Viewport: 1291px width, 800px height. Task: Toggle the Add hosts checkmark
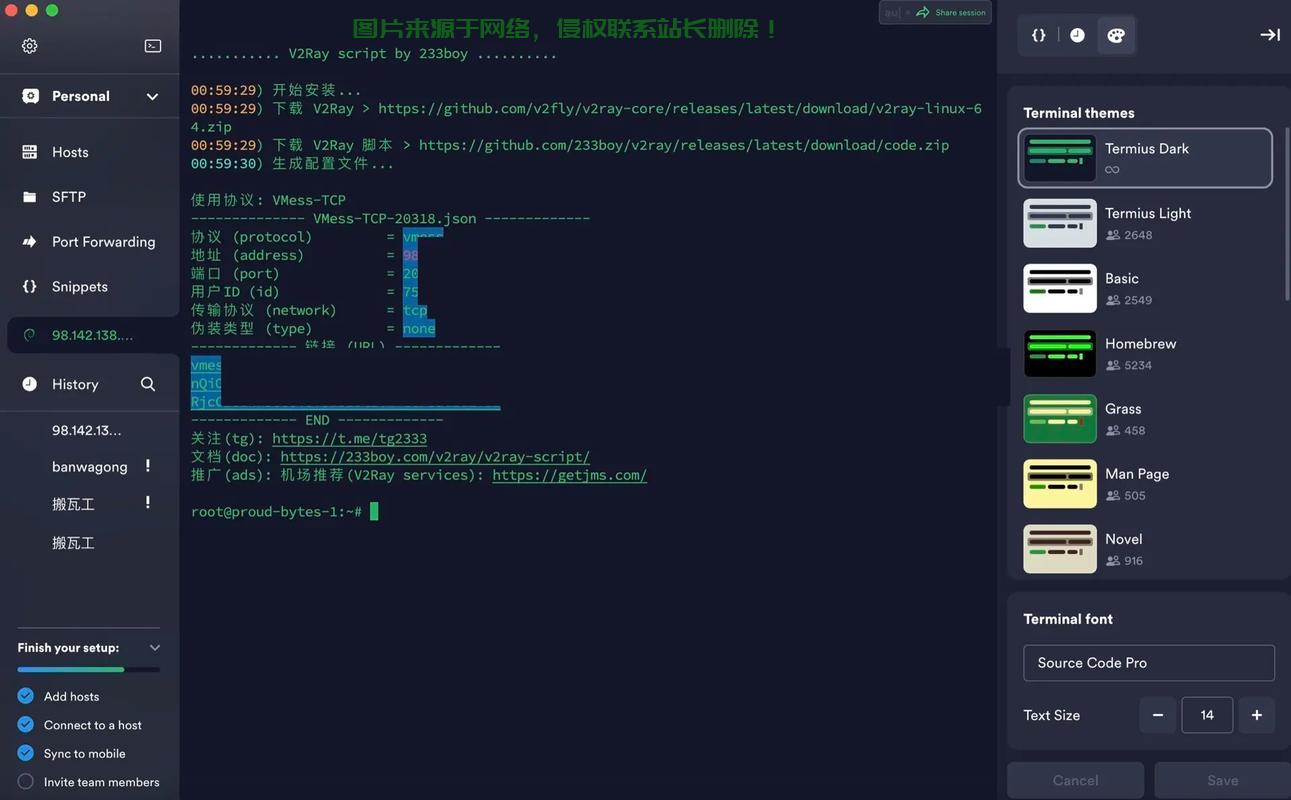[26, 696]
